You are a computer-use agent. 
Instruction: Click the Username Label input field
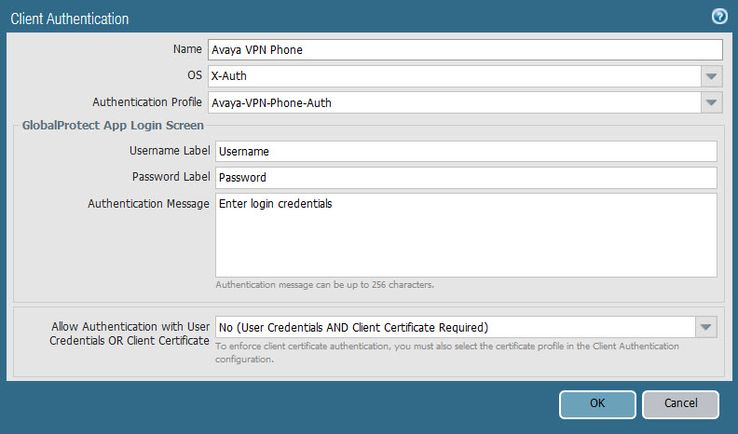[466, 151]
